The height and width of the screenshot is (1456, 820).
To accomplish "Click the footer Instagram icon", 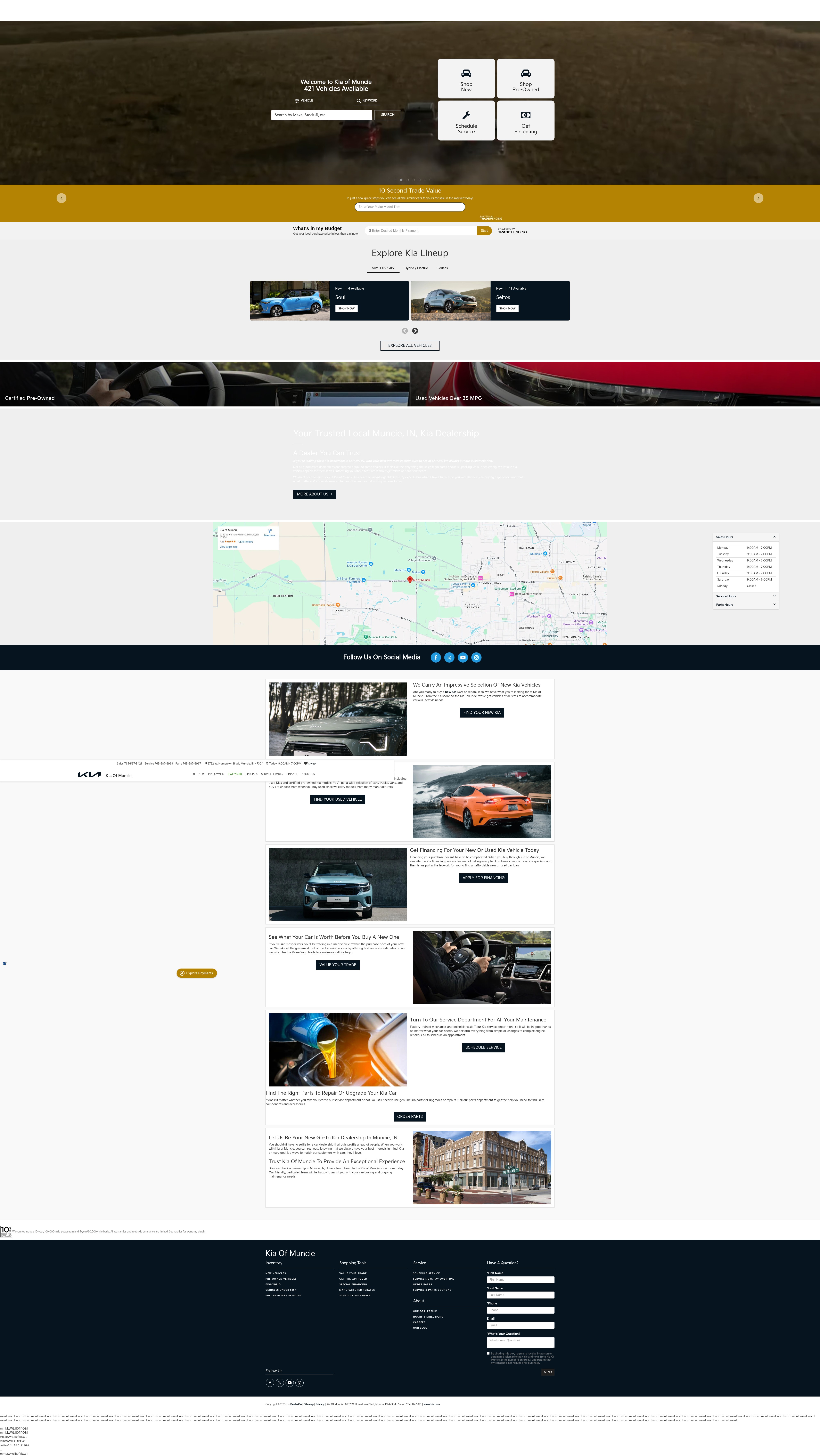I will tap(300, 1383).
